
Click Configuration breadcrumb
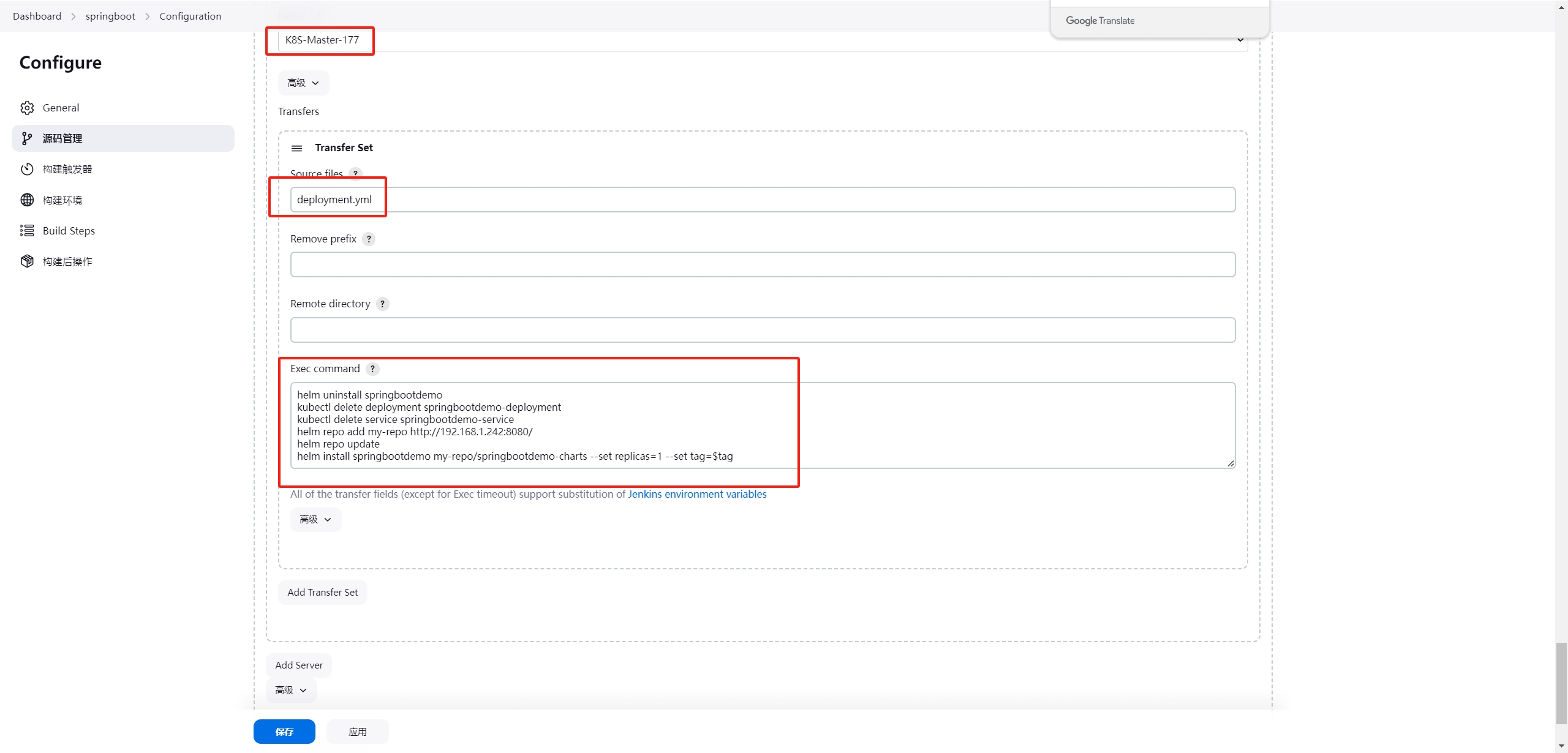pos(190,16)
